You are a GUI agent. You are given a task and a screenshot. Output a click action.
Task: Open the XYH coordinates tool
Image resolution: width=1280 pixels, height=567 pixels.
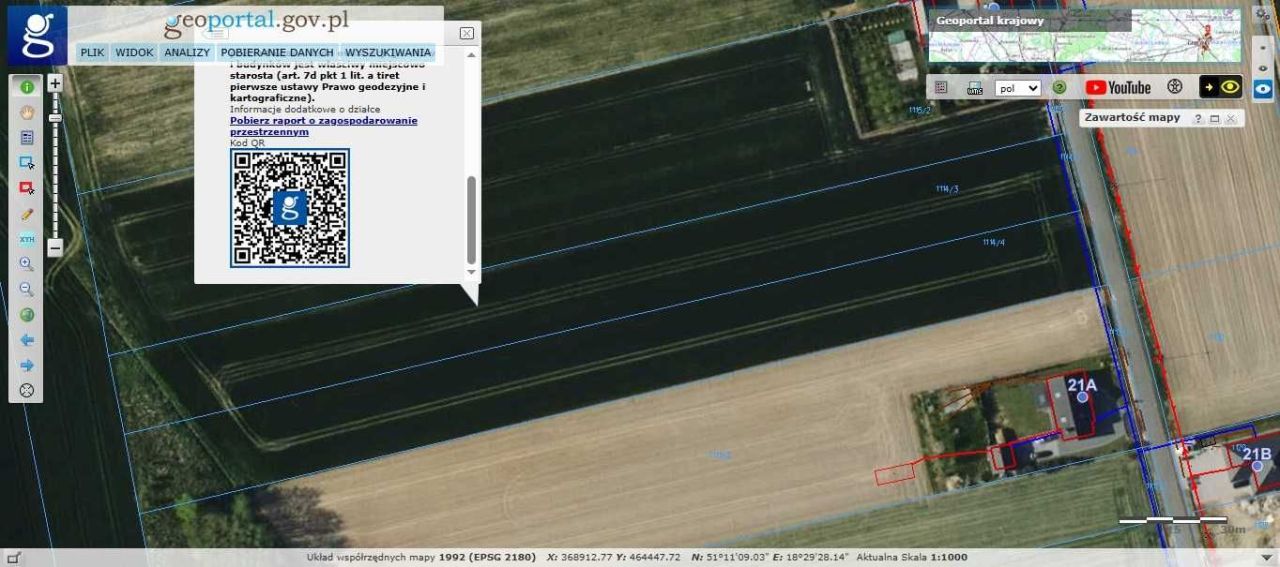[26, 239]
